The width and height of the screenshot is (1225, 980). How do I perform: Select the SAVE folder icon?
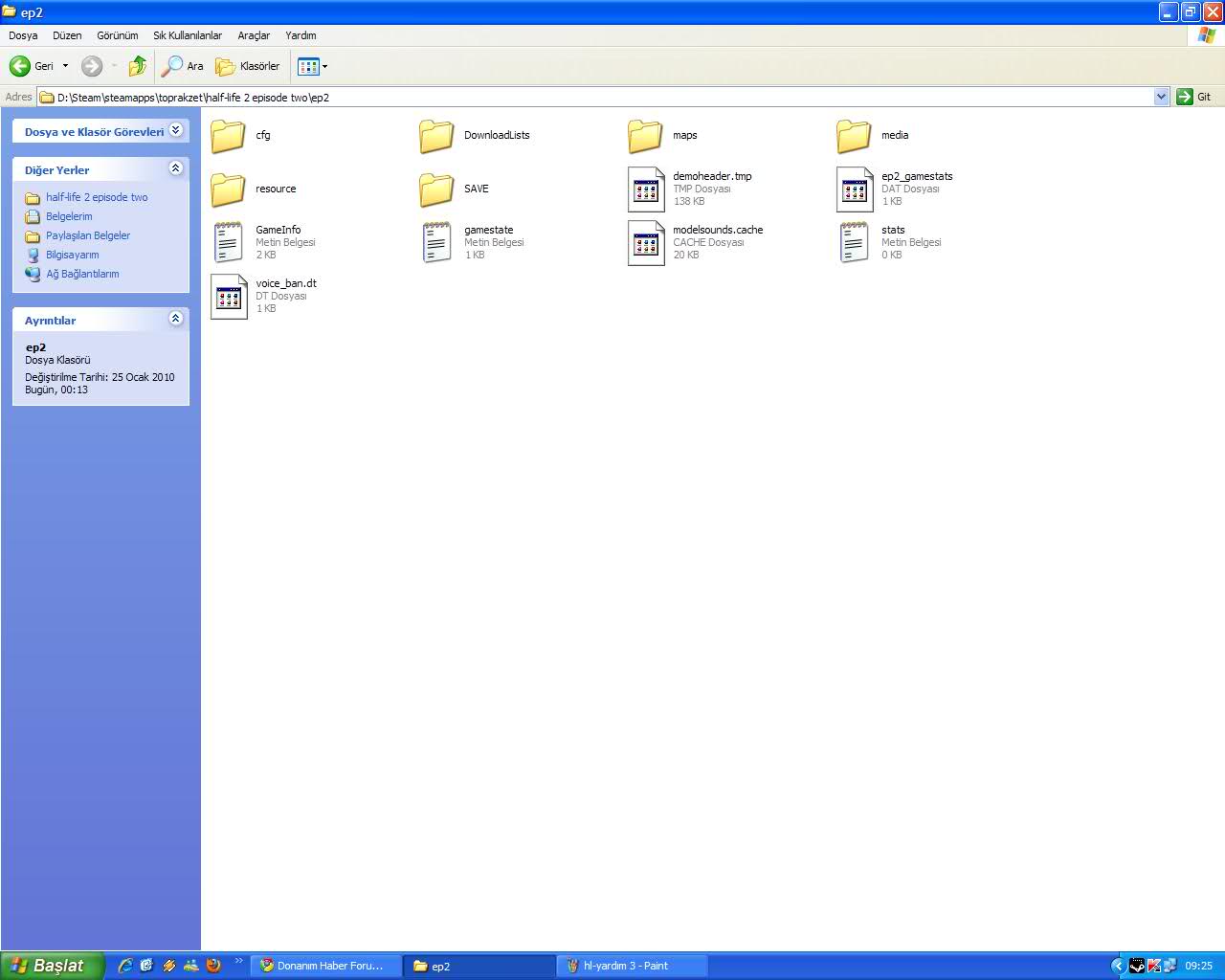[x=436, y=189]
